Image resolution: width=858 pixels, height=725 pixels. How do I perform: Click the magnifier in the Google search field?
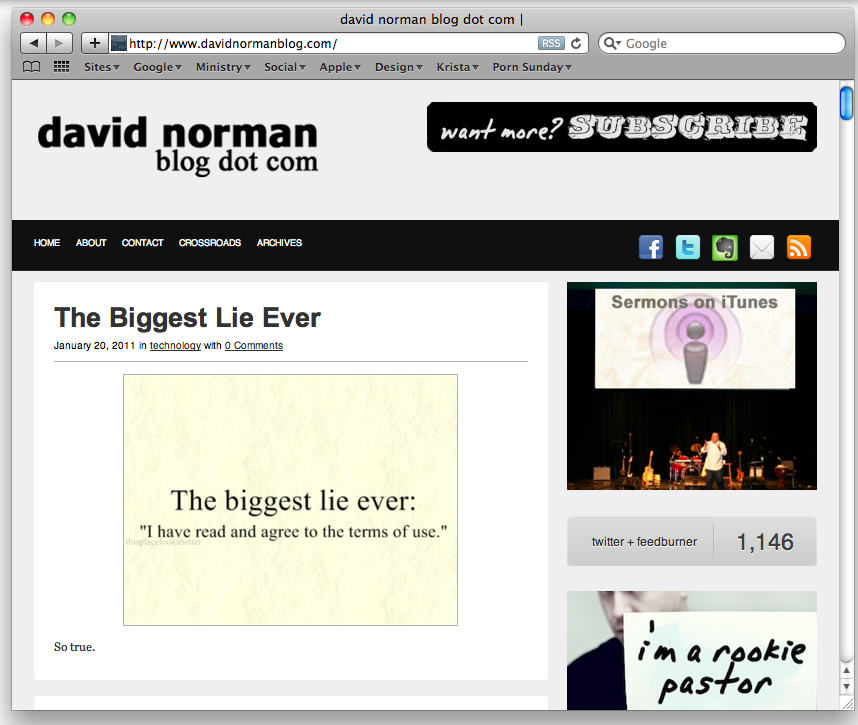click(x=612, y=43)
